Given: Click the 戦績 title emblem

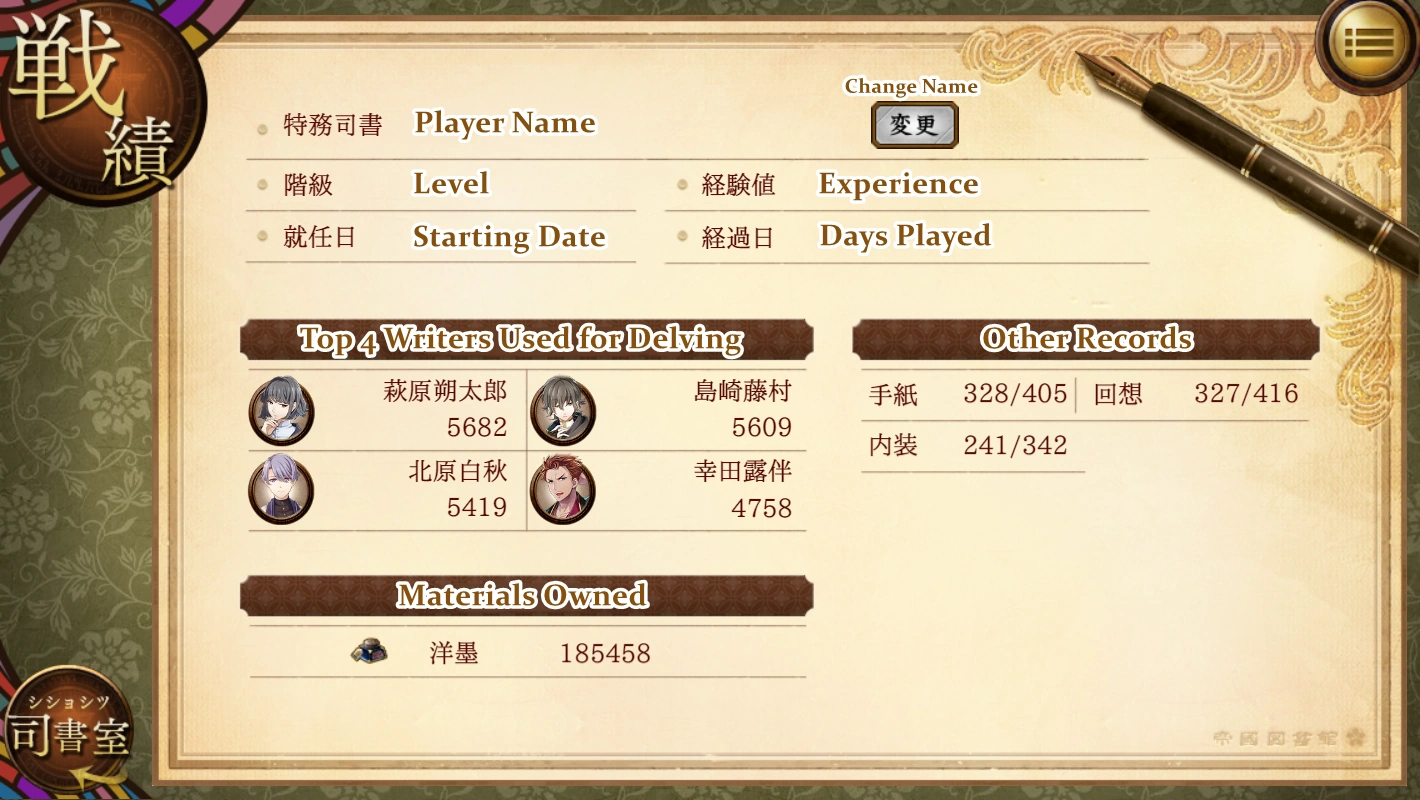Looking at the screenshot, I should (100, 100).
